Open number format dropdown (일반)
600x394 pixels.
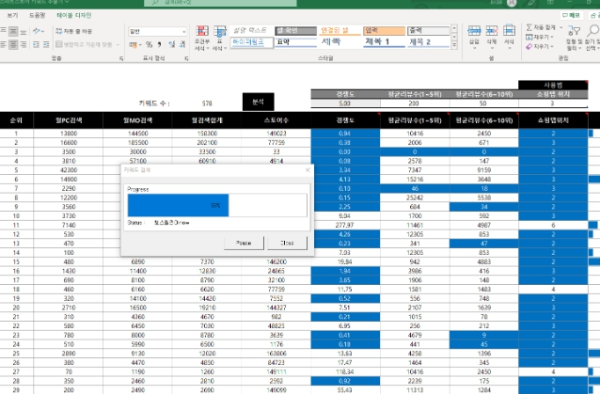tap(158, 31)
